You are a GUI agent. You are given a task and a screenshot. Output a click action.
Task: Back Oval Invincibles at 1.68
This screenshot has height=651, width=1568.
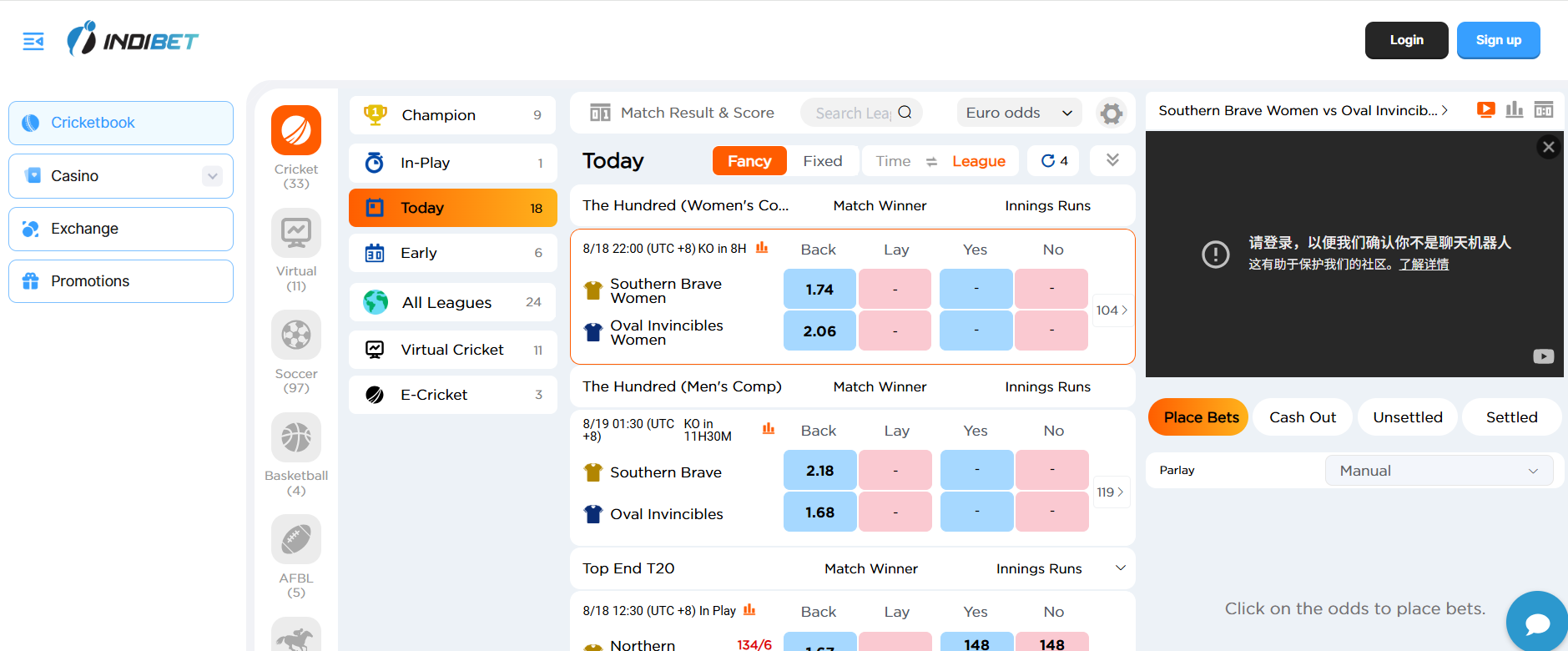pyautogui.click(x=819, y=512)
